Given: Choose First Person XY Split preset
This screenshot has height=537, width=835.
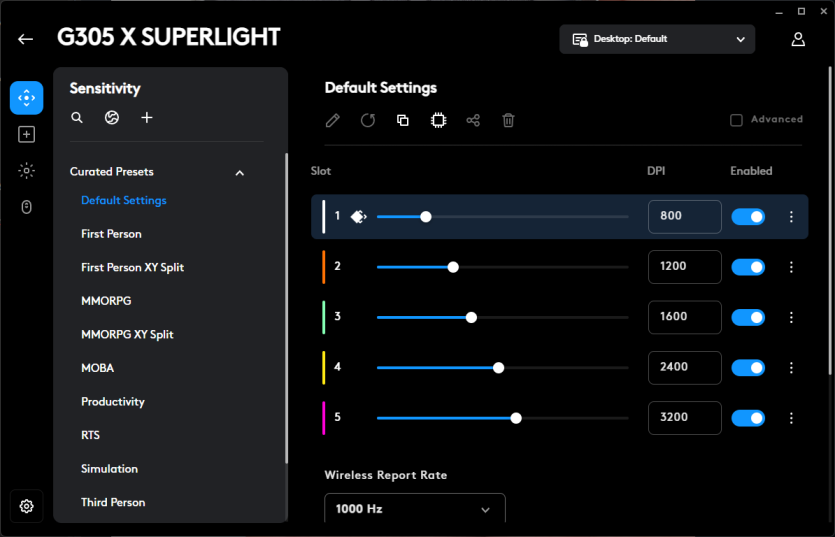Looking at the screenshot, I should (133, 267).
